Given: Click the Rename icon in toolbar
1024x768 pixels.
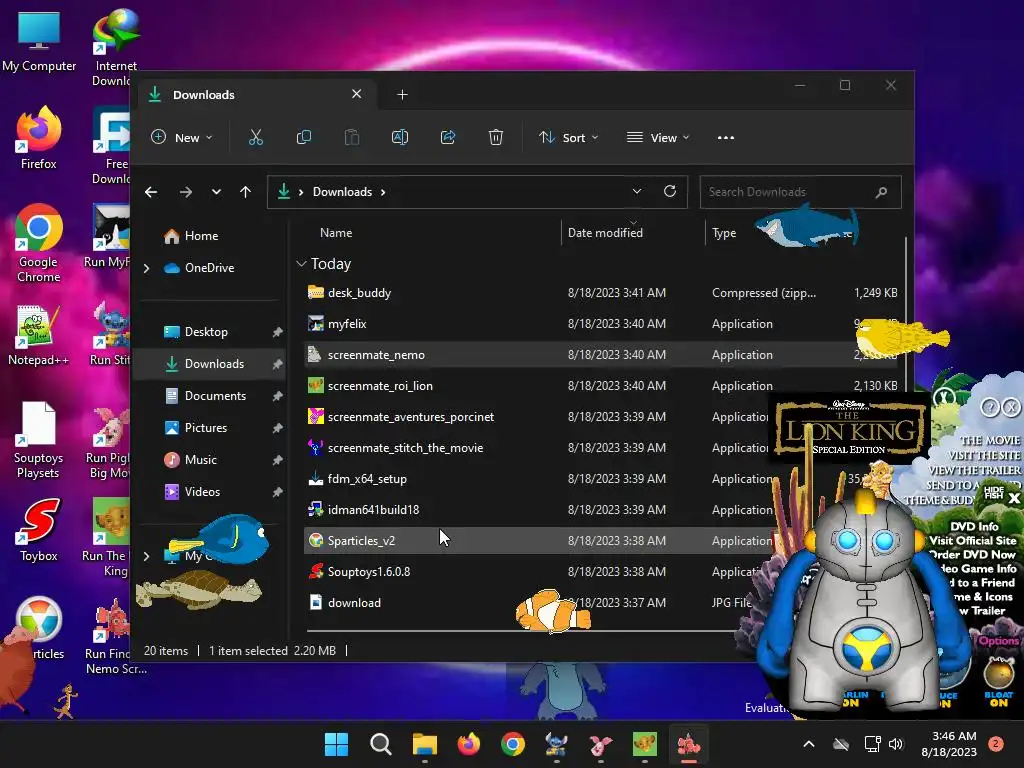Looking at the screenshot, I should click(400, 138).
